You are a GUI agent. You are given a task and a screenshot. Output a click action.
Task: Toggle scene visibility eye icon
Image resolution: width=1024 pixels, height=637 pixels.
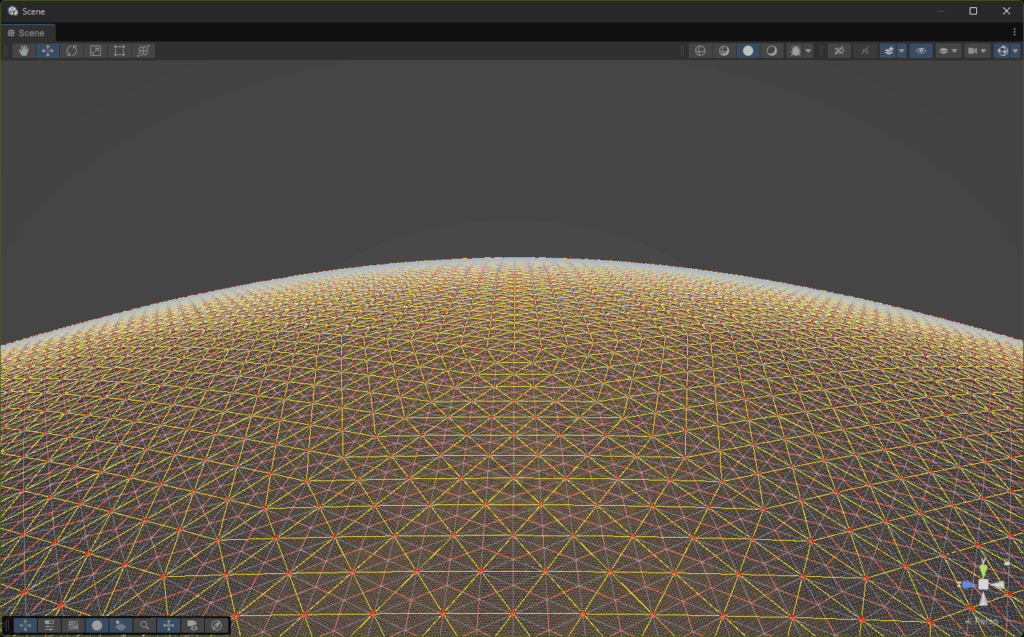(919, 50)
